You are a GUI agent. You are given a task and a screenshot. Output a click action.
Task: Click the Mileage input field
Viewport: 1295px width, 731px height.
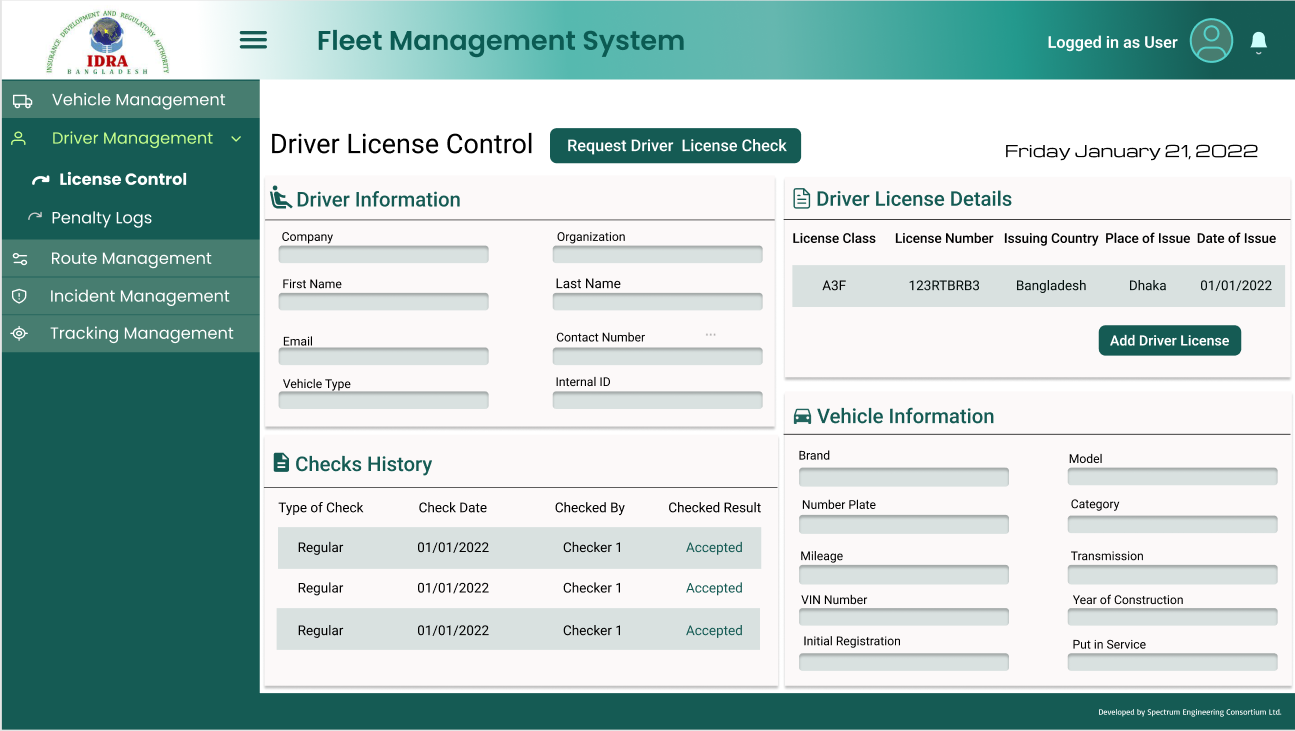(904, 574)
